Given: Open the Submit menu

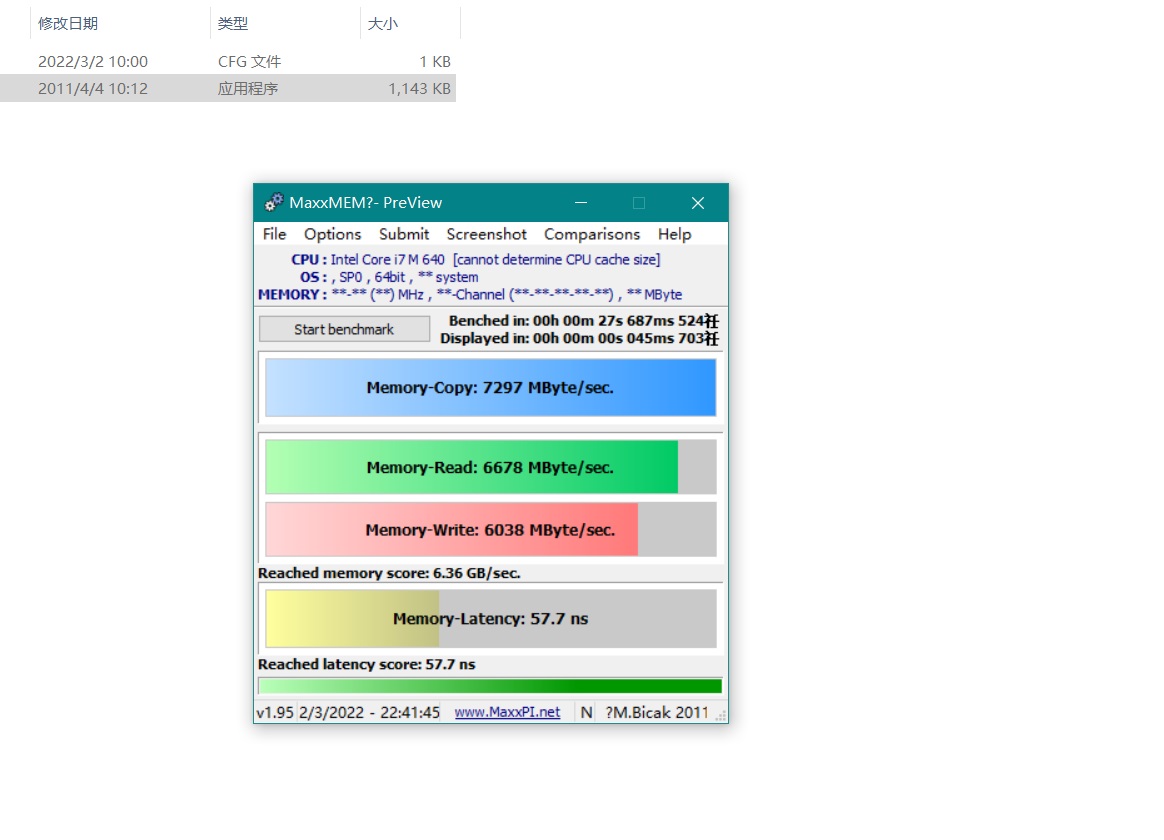Looking at the screenshot, I should [x=403, y=234].
